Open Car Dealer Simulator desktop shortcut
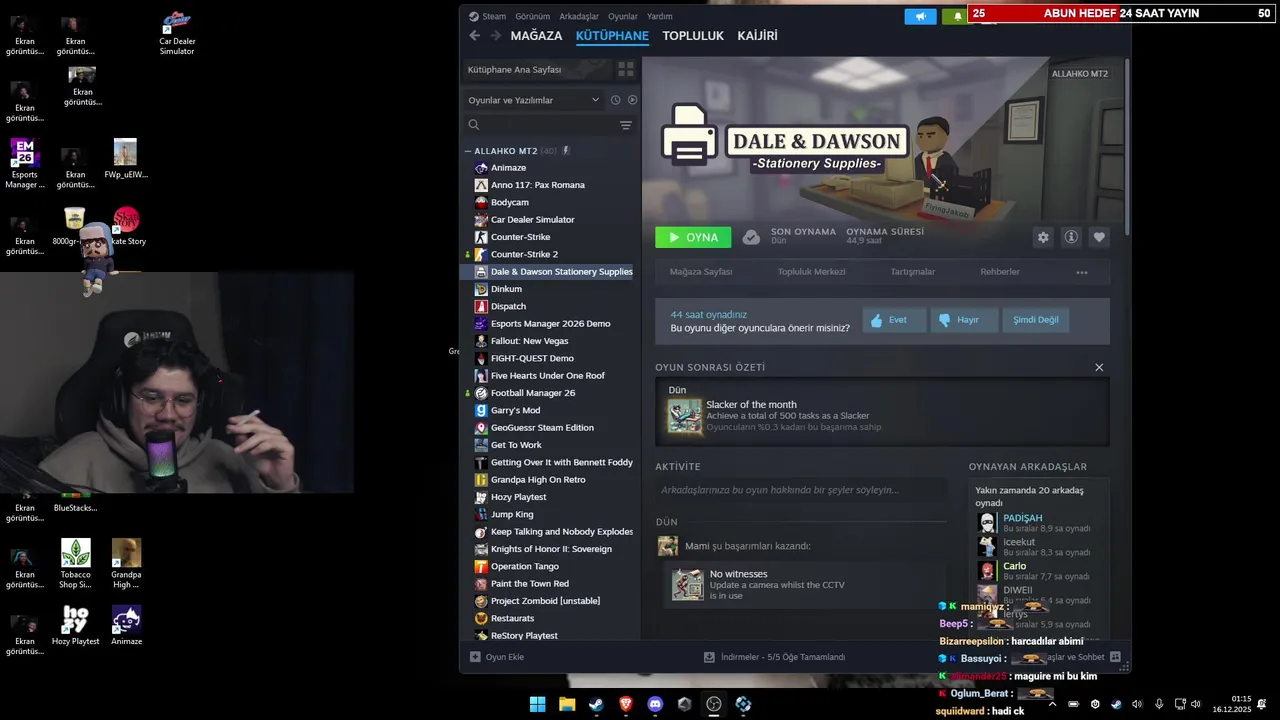The image size is (1280, 720). pos(177,33)
